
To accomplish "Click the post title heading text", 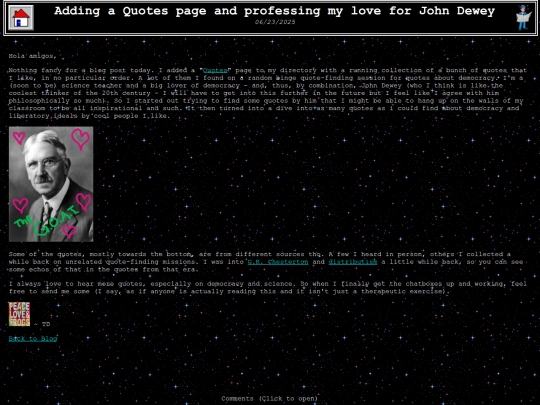I will pyautogui.click(x=274, y=11).
